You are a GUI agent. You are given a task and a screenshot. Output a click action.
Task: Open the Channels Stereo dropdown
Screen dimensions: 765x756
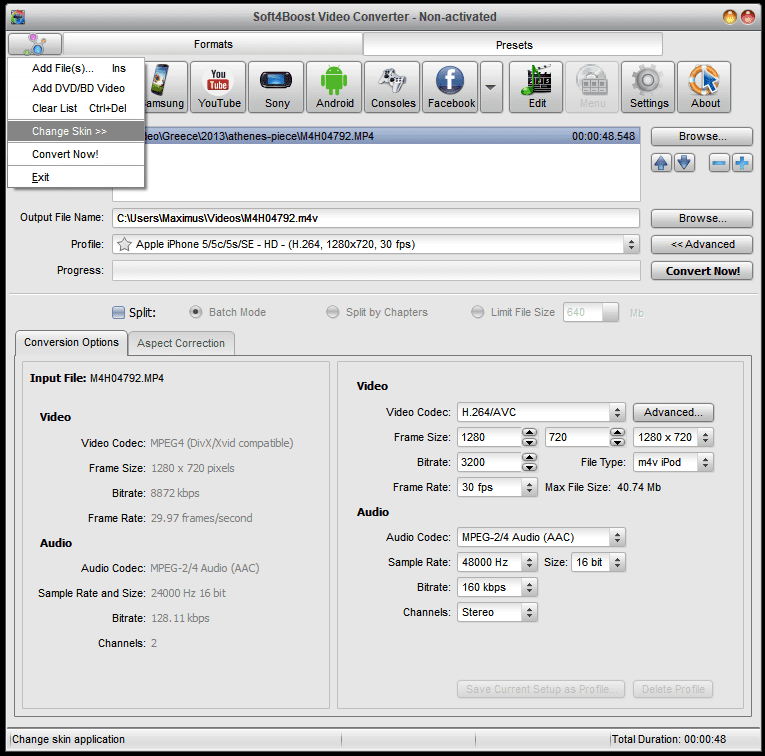tap(529, 613)
